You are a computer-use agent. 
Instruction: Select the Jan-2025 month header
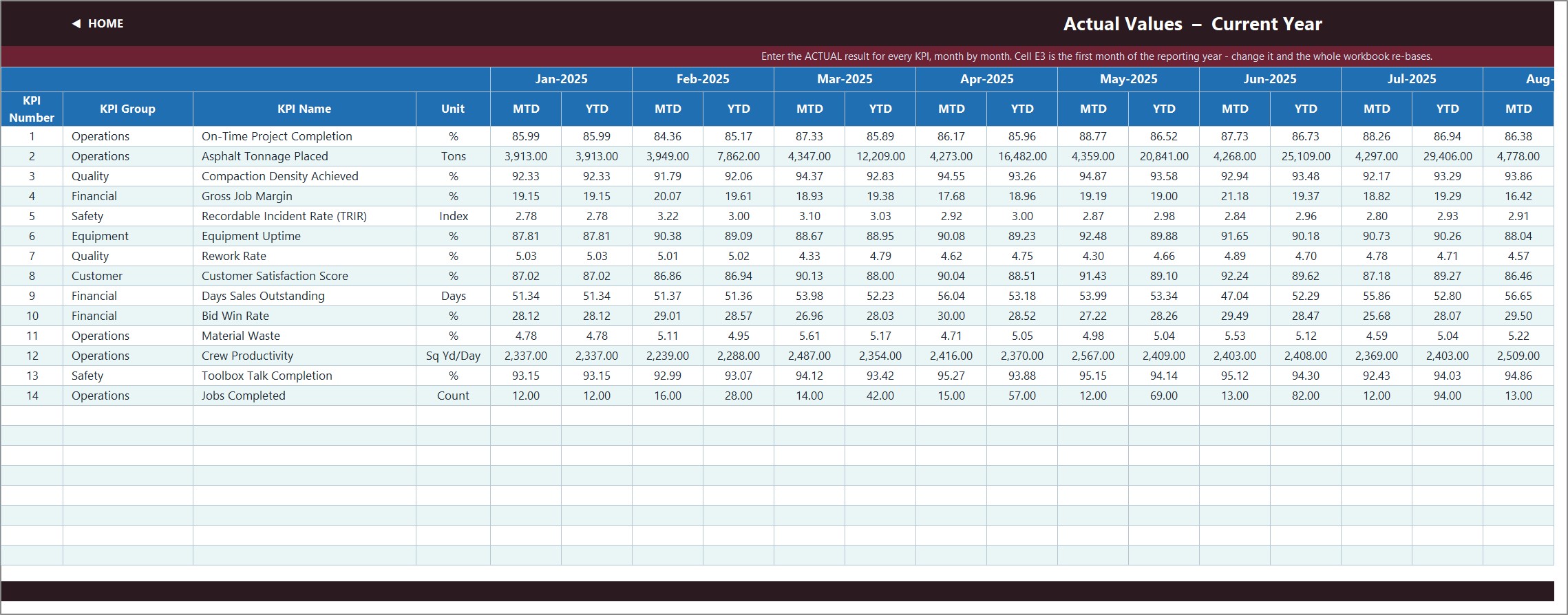(x=561, y=79)
